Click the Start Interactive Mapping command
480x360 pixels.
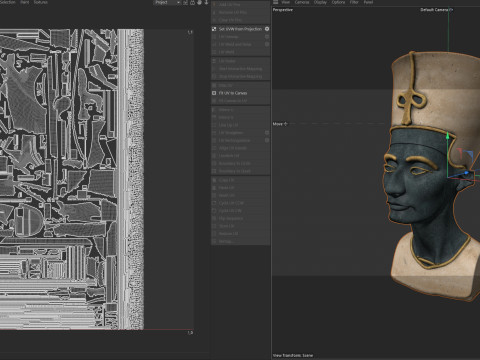240,69
